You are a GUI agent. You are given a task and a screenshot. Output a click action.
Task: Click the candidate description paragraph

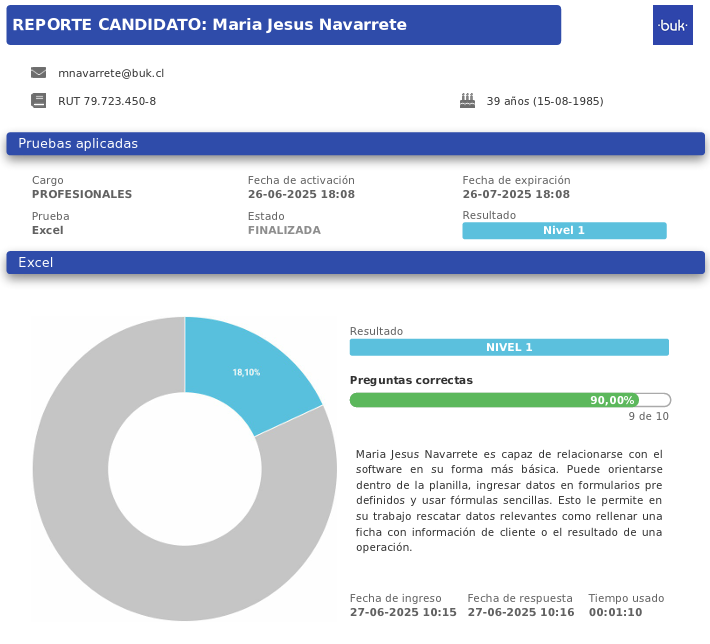[x=509, y=500]
